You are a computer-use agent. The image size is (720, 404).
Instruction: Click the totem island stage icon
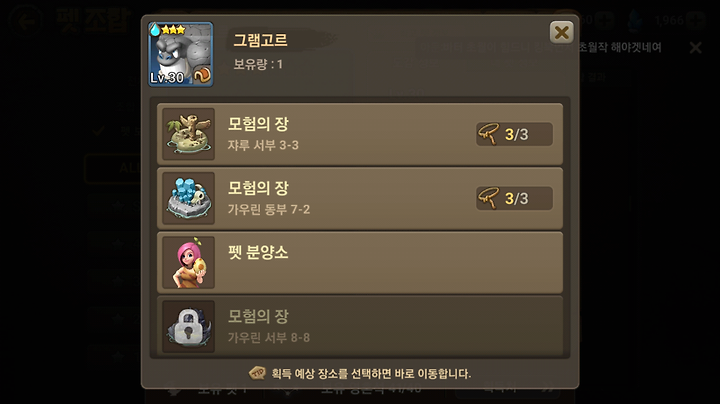point(189,134)
